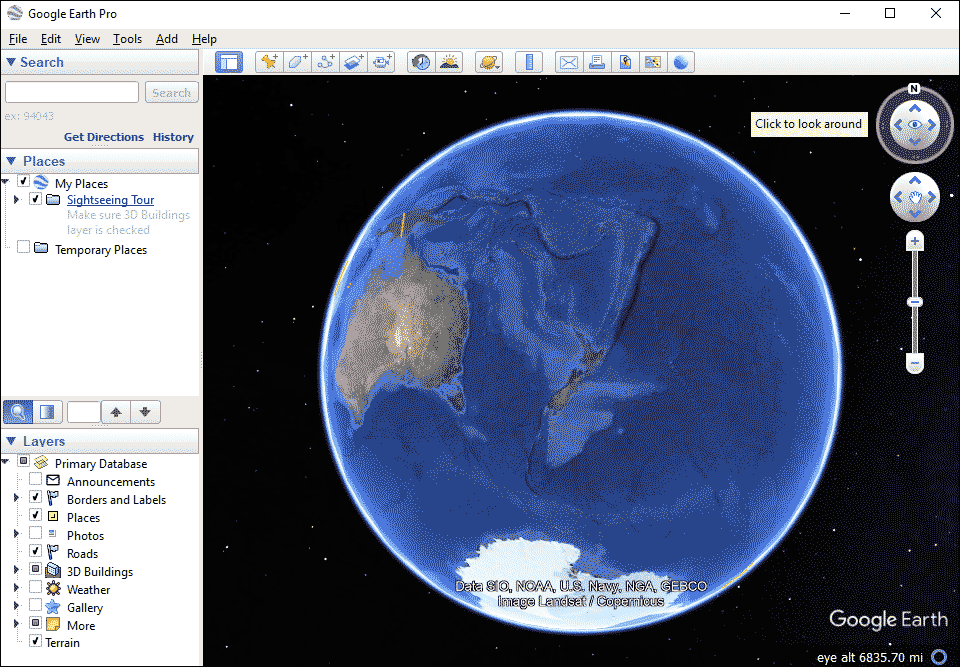Viewport: 960px width, 667px height.
Task: Show historical imagery with the clock icon
Action: (x=421, y=62)
